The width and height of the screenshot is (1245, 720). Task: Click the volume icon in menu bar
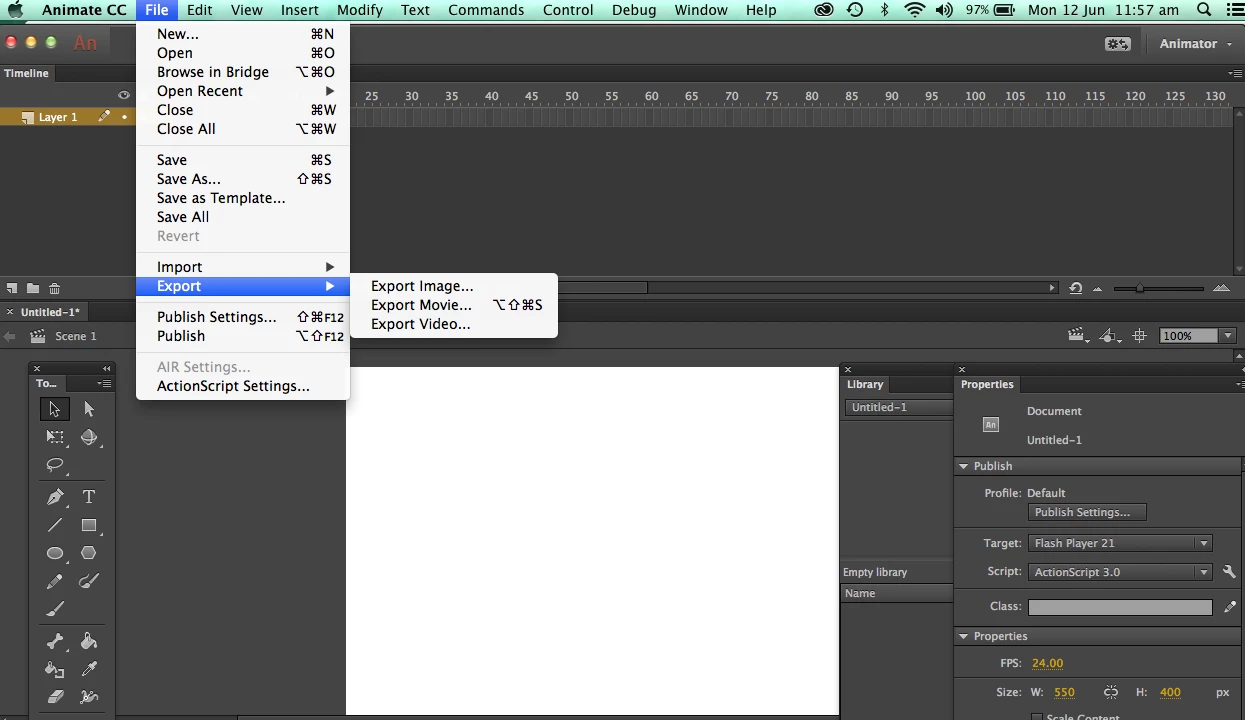(x=944, y=10)
